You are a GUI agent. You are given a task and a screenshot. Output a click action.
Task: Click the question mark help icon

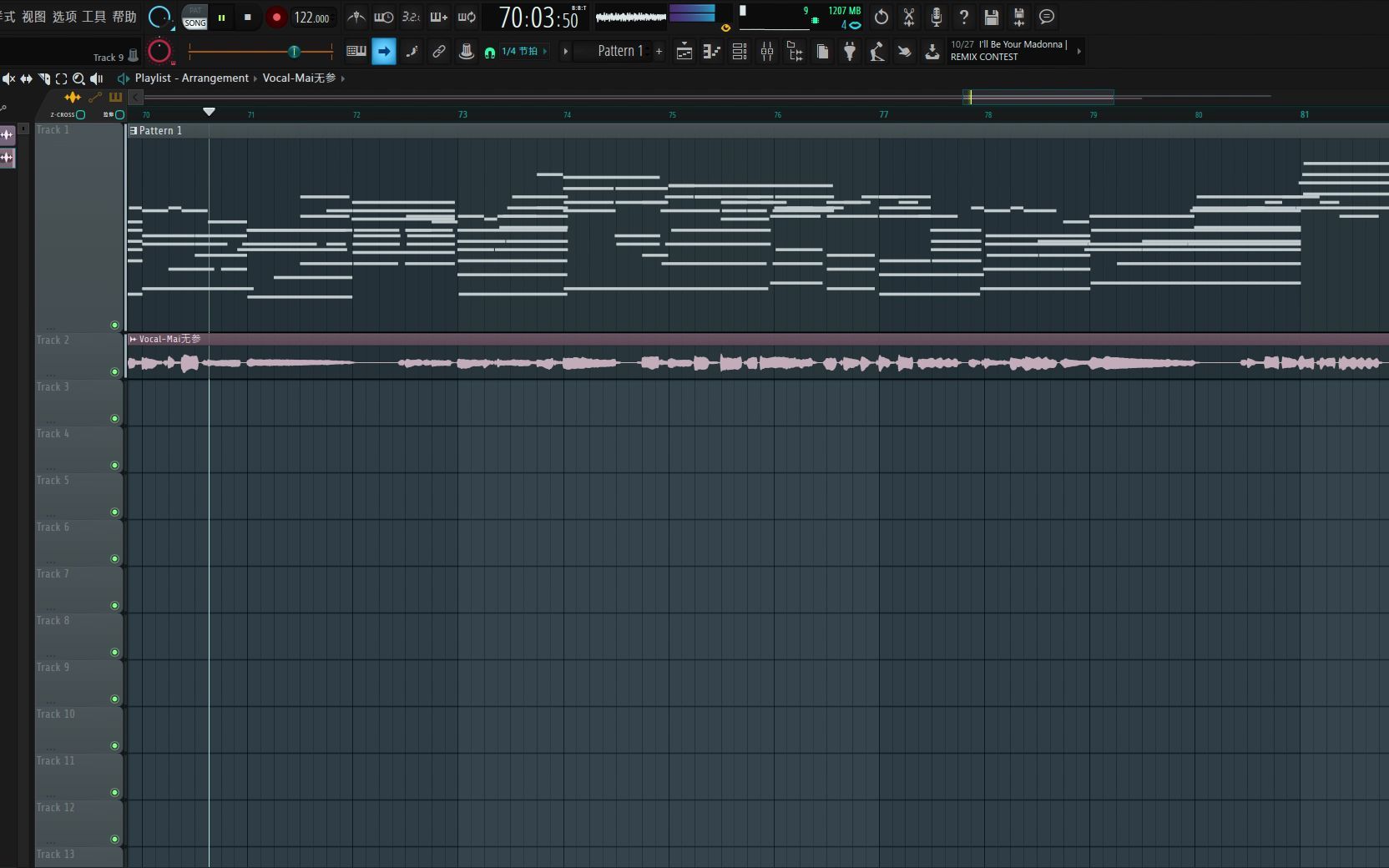tap(964, 17)
